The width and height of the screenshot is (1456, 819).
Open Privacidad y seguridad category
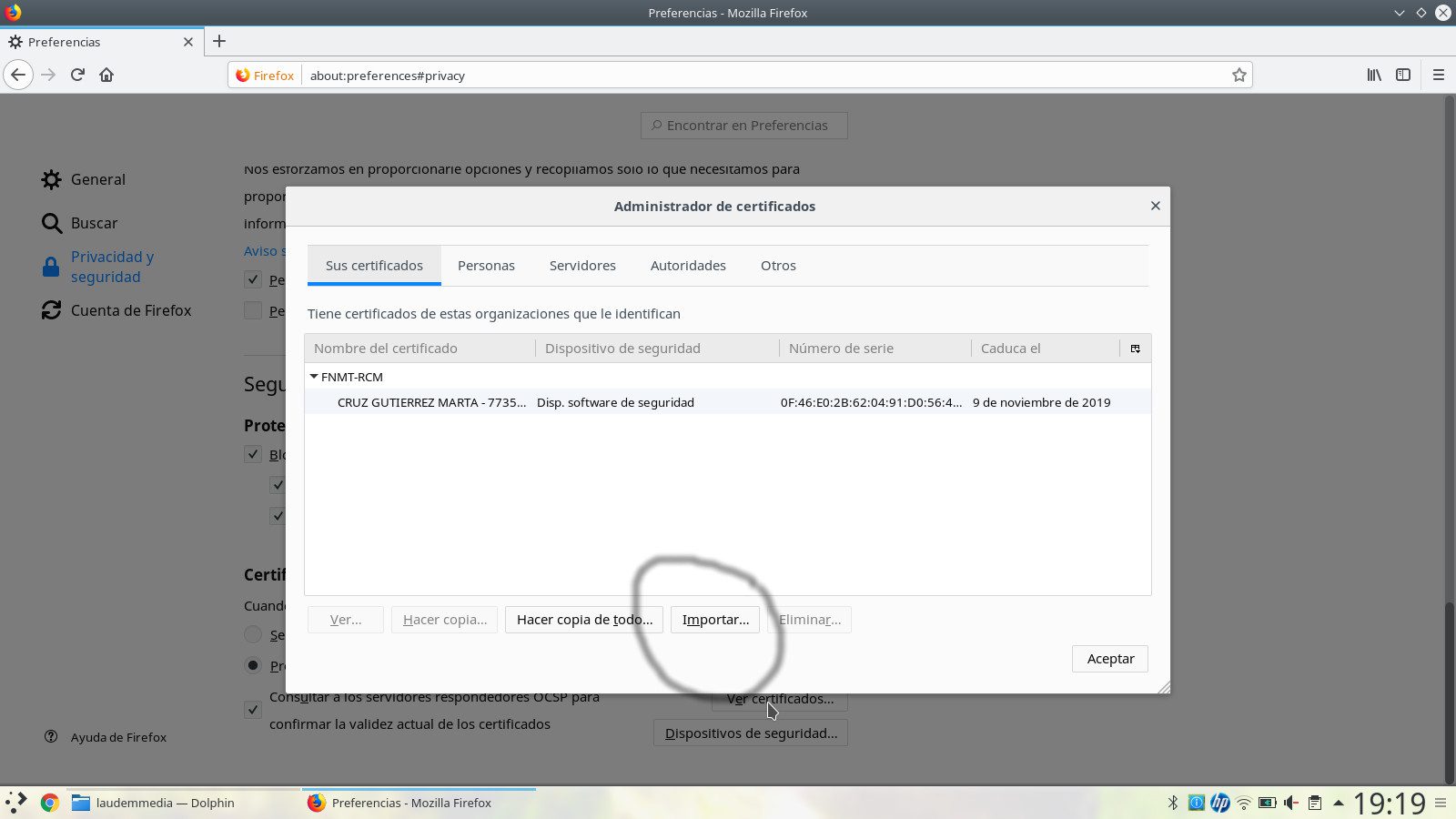[x=98, y=267]
